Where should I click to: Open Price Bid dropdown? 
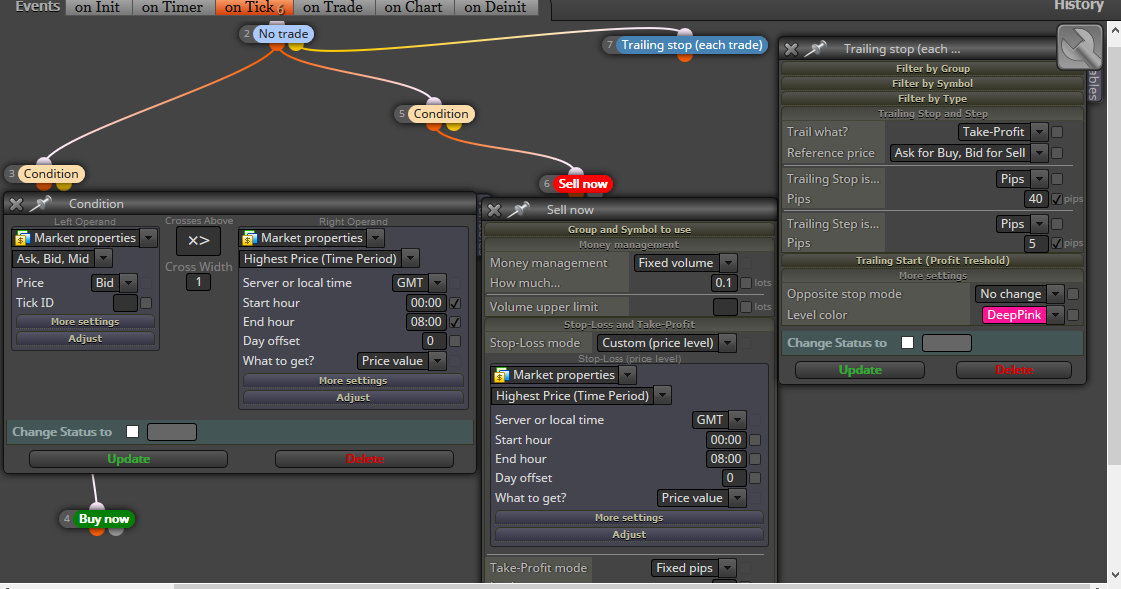coord(129,283)
